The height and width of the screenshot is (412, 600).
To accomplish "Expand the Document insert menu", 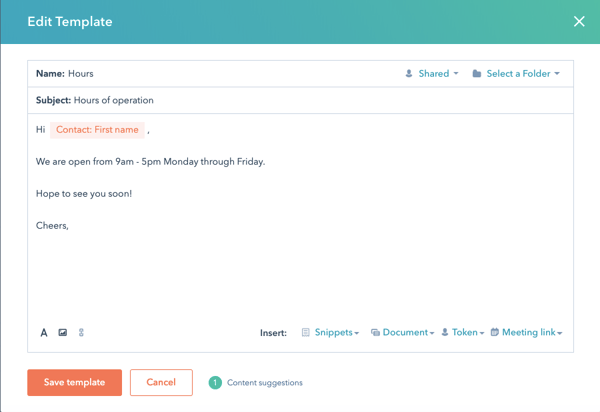I will coord(403,332).
